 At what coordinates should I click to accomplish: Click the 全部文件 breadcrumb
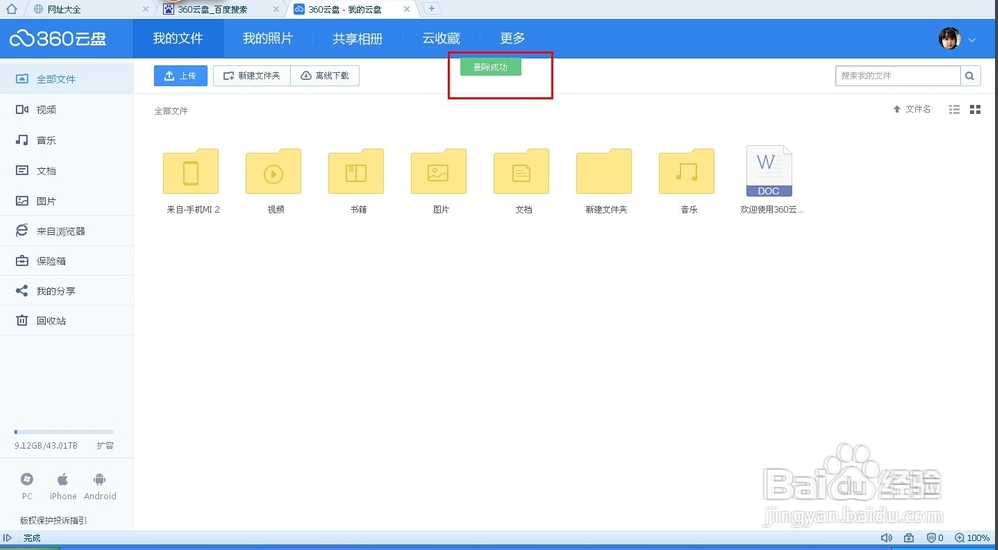(171, 111)
